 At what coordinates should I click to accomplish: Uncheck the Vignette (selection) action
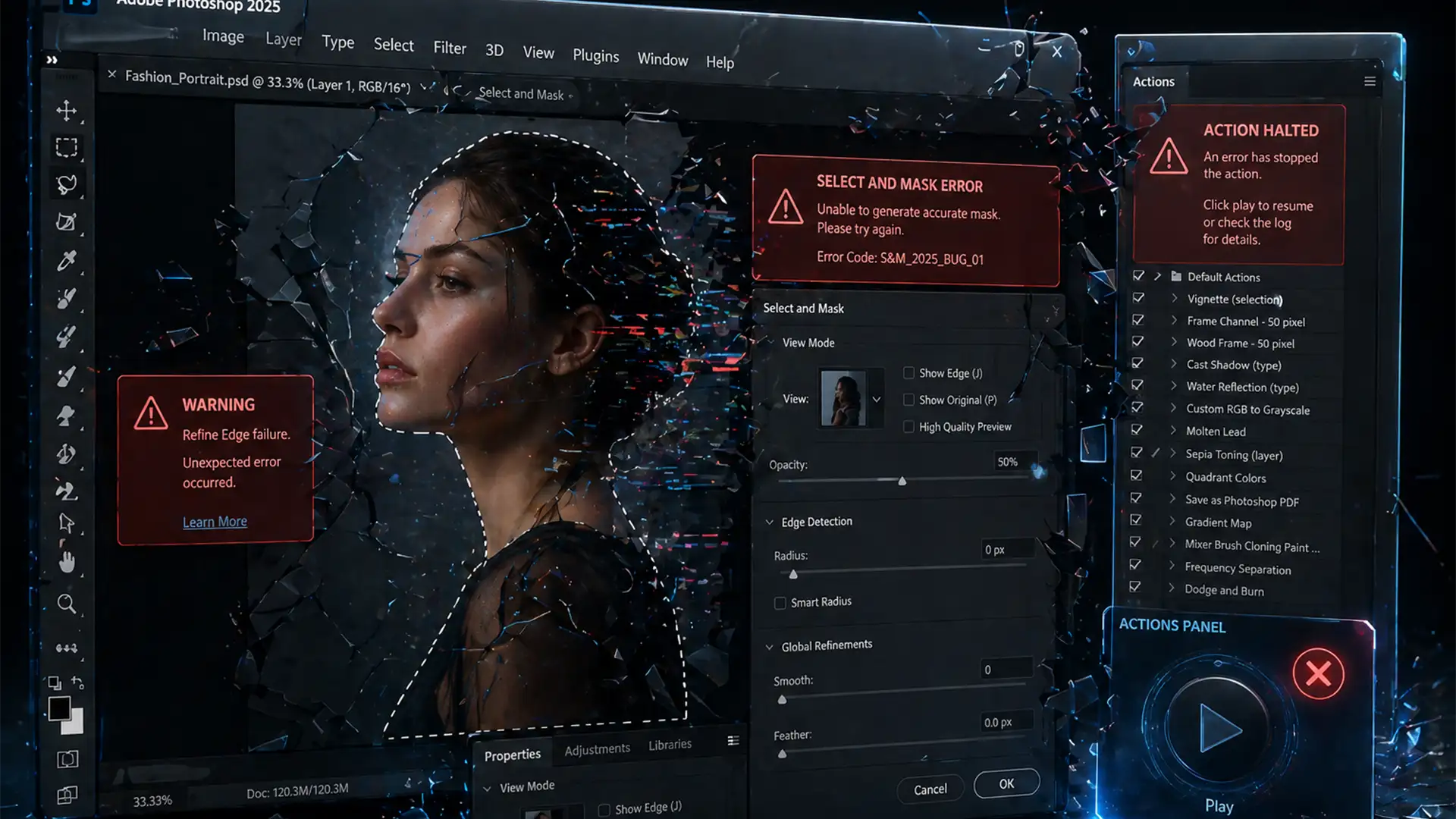[1138, 297]
